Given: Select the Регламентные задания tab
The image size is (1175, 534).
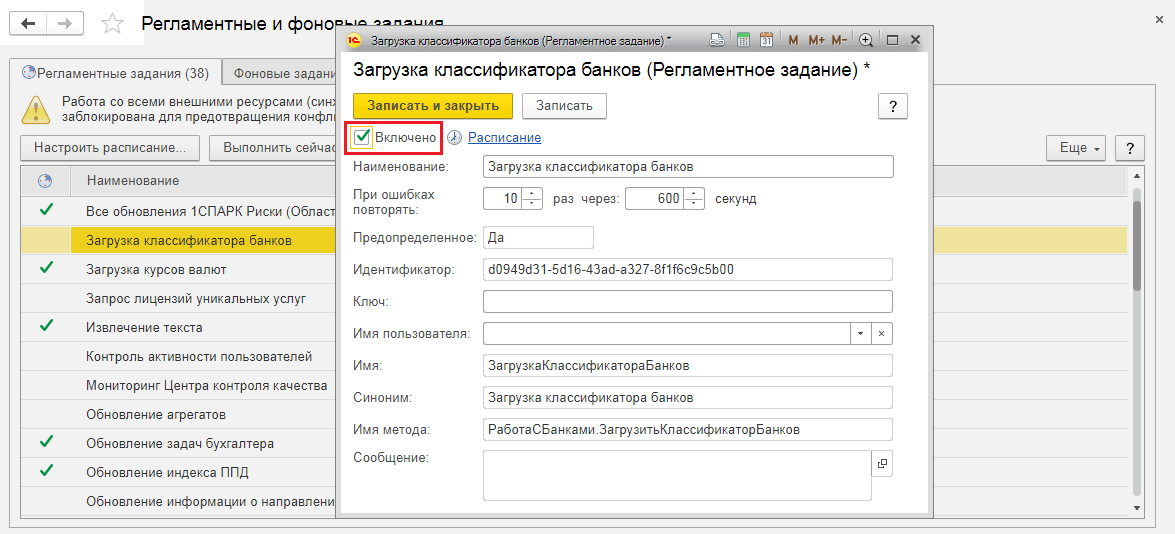Looking at the screenshot, I should (115, 73).
